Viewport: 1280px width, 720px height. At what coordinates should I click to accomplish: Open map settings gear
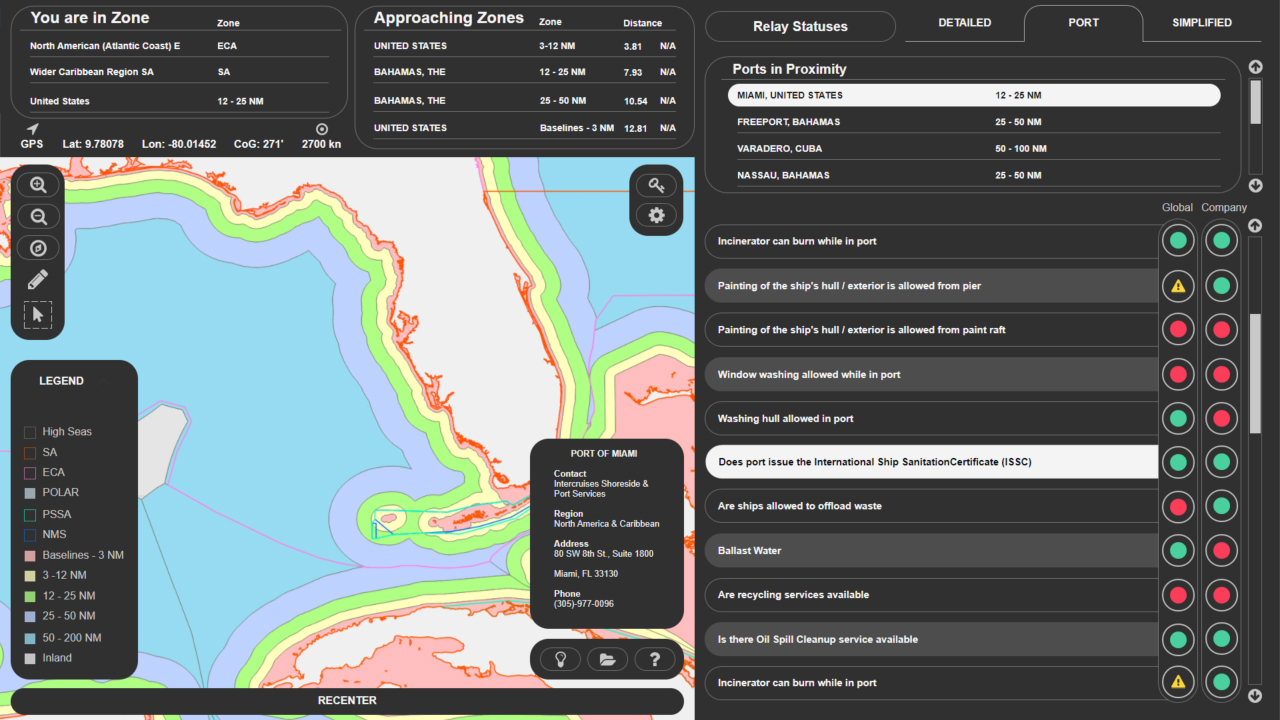[656, 215]
